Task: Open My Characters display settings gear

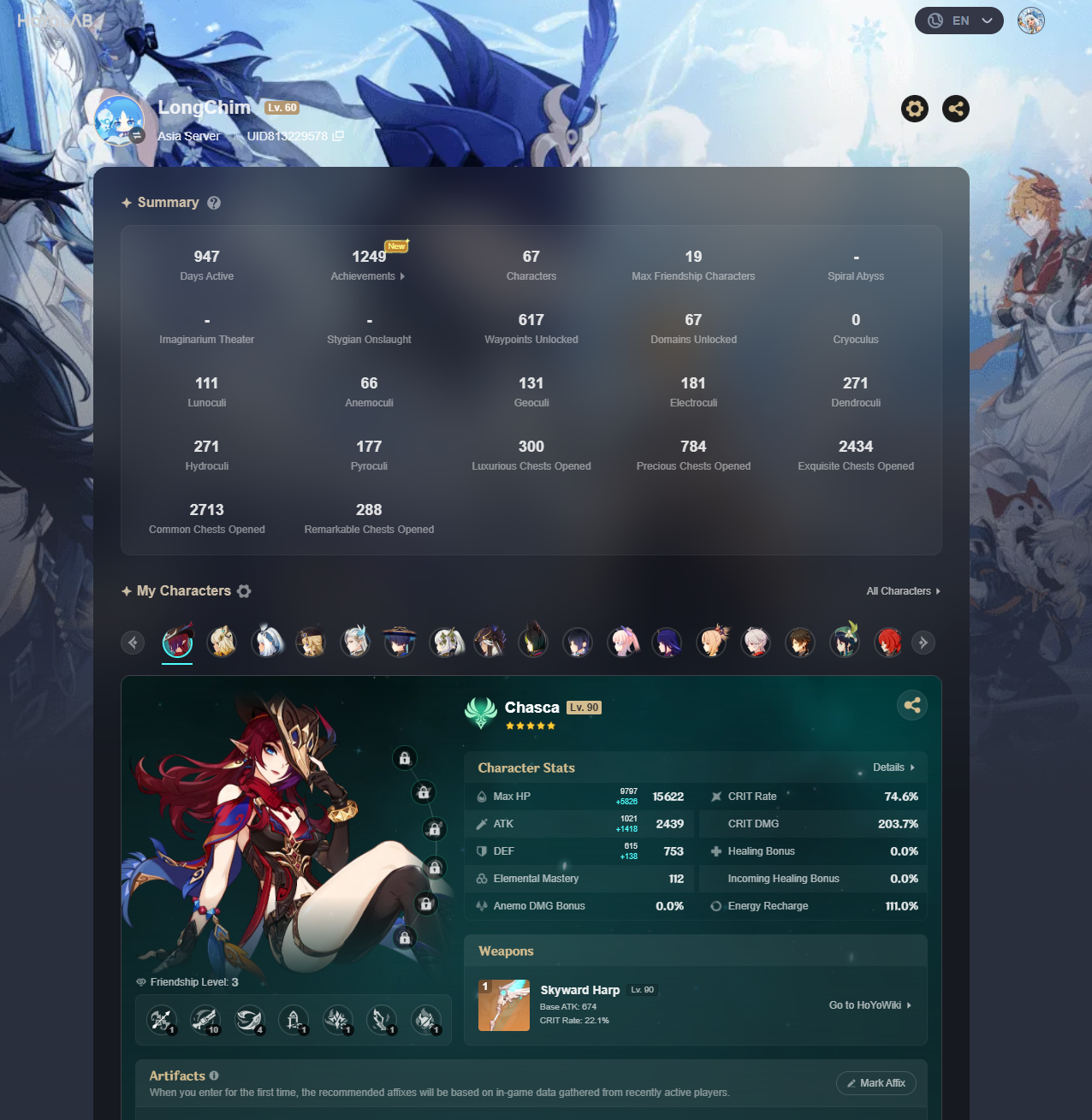Action: pyautogui.click(x=244, y=591)
